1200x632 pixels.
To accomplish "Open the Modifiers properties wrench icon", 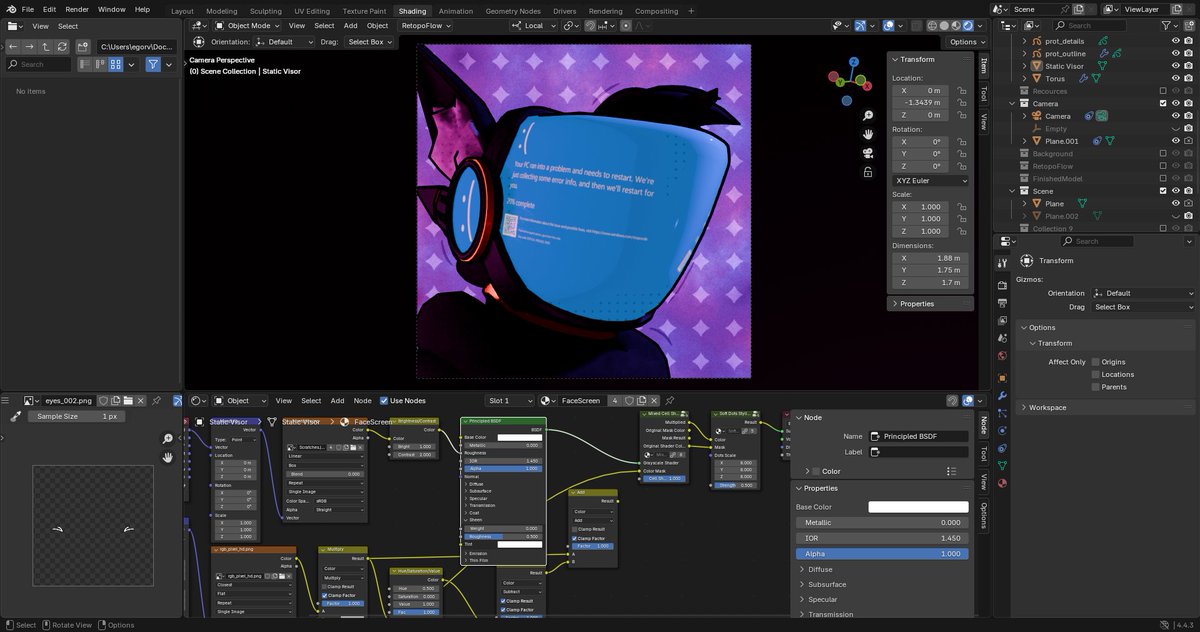I will click(x=1003, y=396).
